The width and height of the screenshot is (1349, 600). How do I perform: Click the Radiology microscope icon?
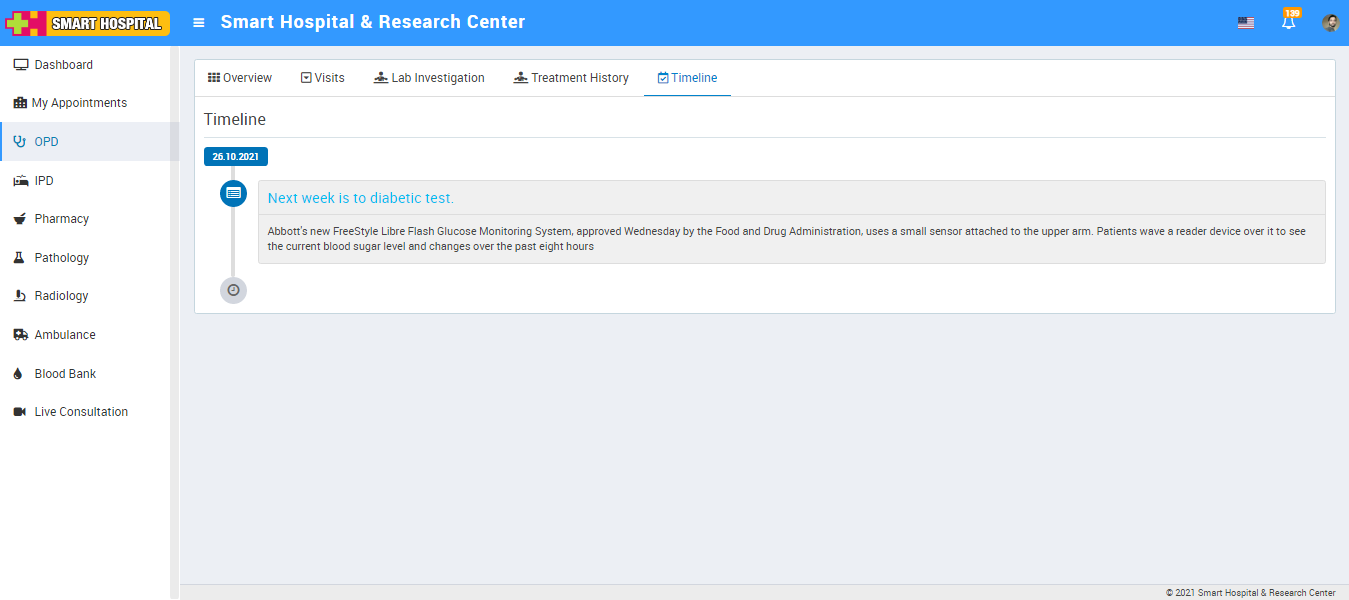[19, 296]
